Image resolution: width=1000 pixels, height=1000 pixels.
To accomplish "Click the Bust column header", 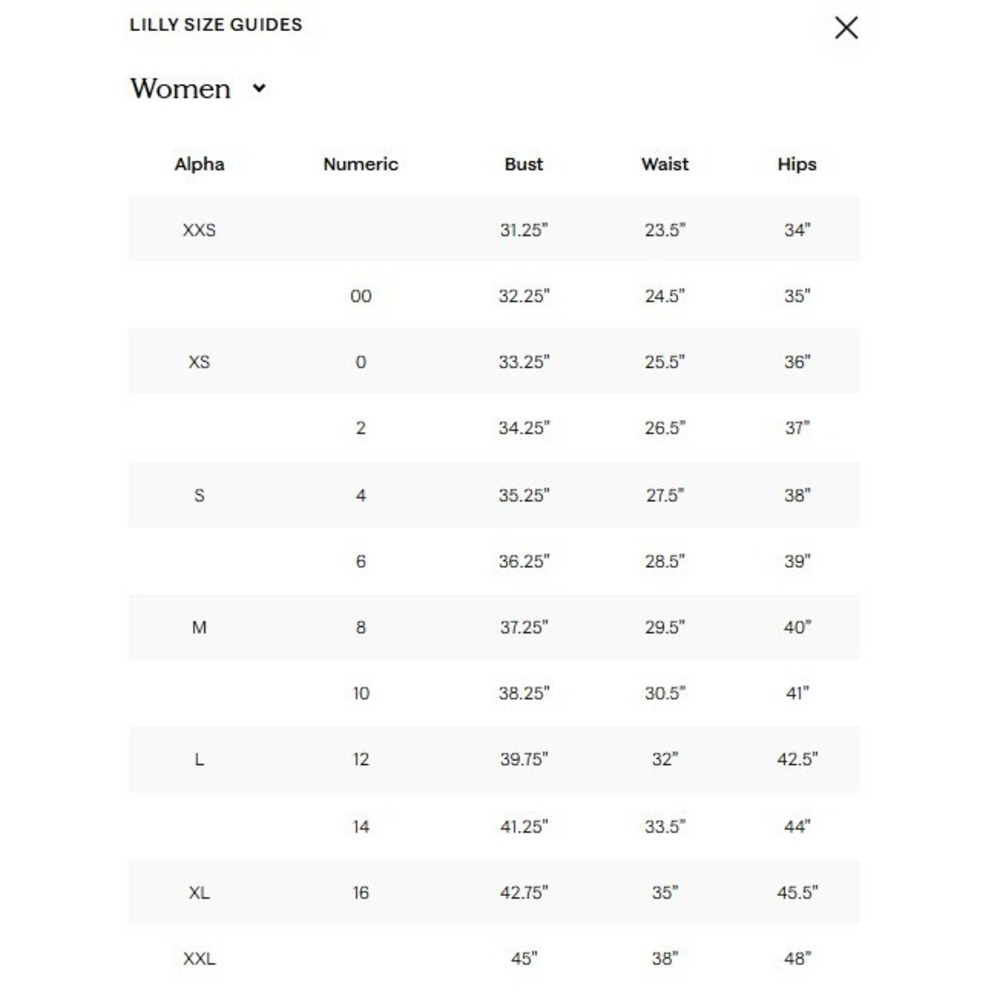I will (524, 164).
